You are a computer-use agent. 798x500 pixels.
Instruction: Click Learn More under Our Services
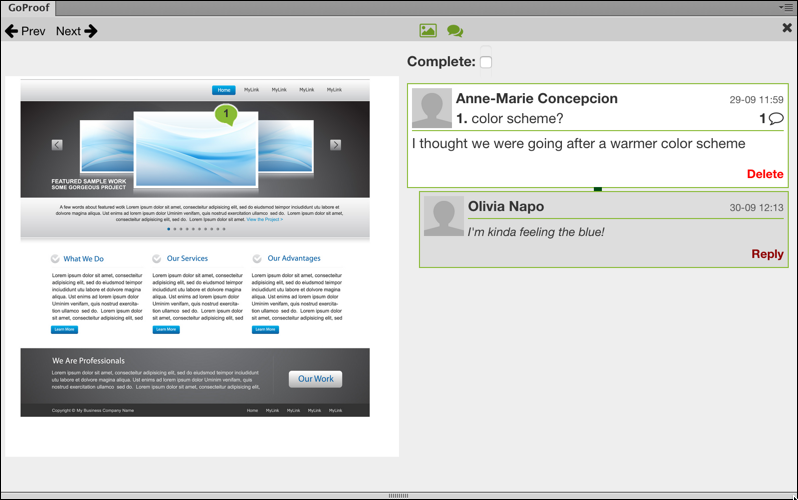[x=166, y=329]
